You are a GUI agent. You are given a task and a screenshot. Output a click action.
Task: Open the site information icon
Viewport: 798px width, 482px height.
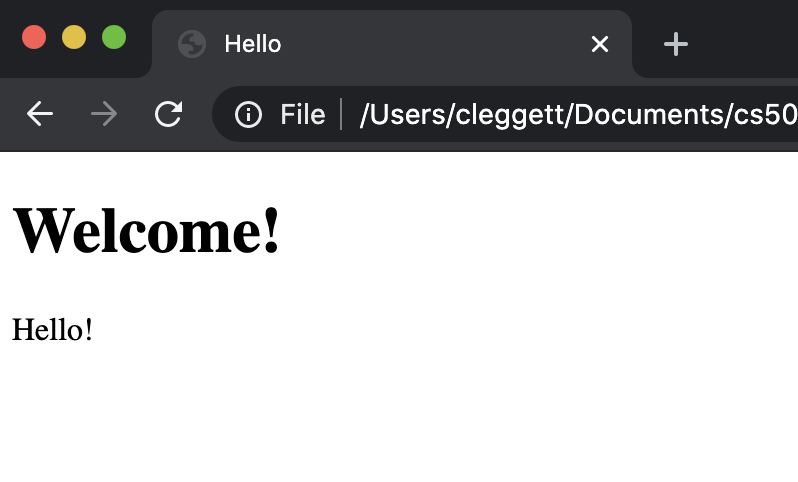coord(248,115)
